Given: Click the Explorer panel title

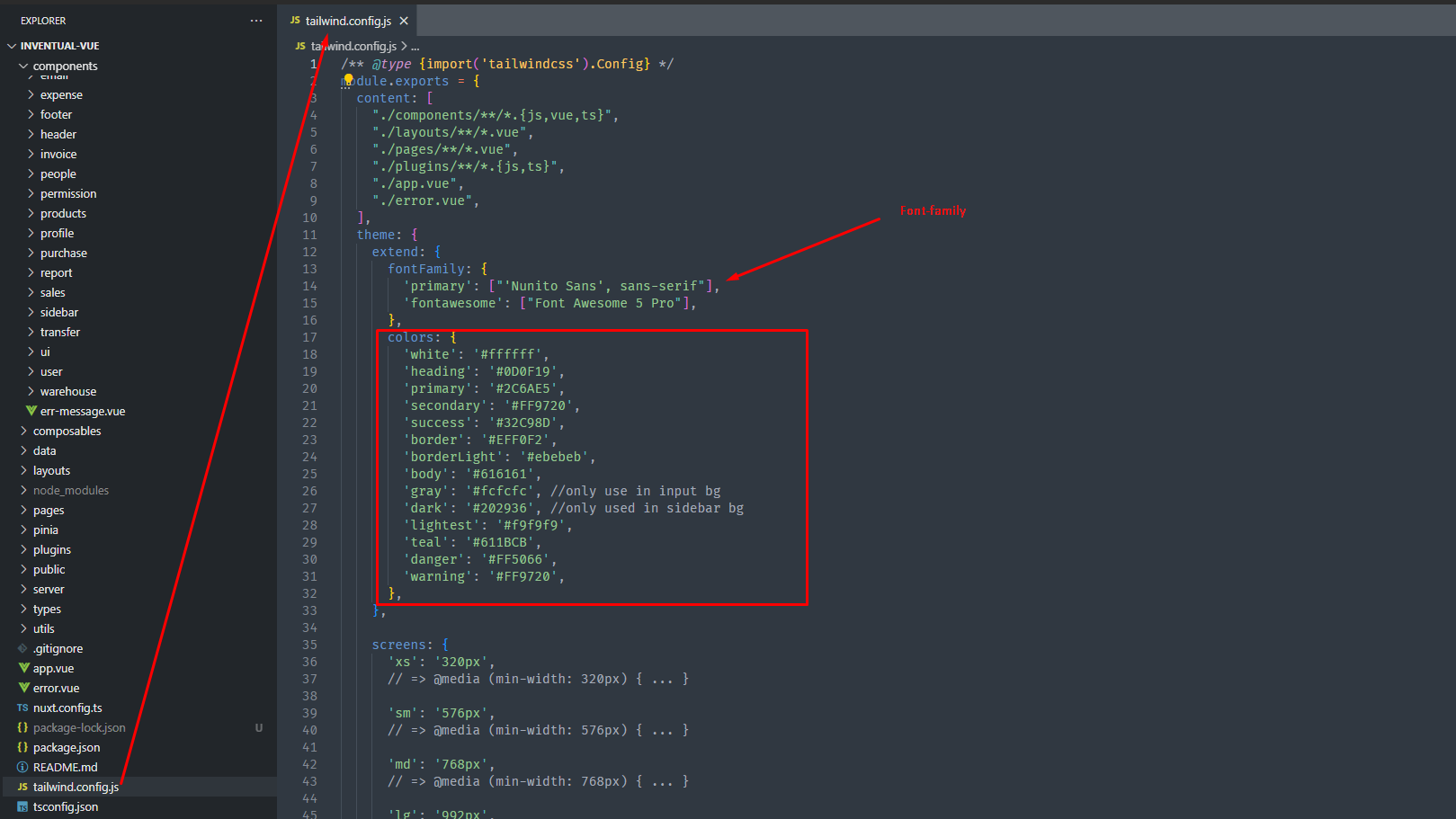Looking at the screenshot, I should (43, 21).
